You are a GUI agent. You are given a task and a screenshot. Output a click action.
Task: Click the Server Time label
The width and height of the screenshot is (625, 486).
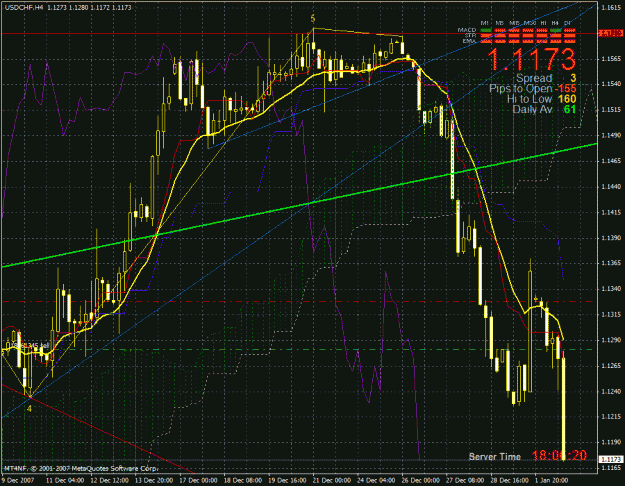coord(495,457)
